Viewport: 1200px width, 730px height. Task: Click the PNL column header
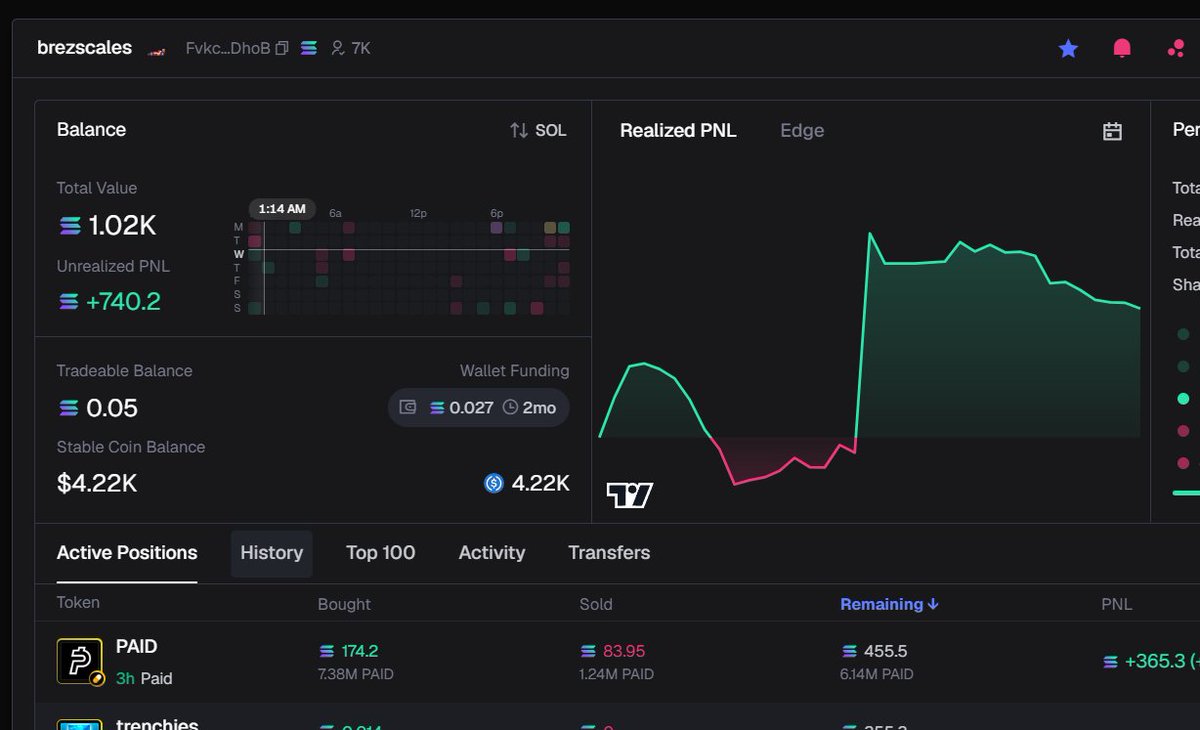pyautogui.click(x=1116, y=604)
